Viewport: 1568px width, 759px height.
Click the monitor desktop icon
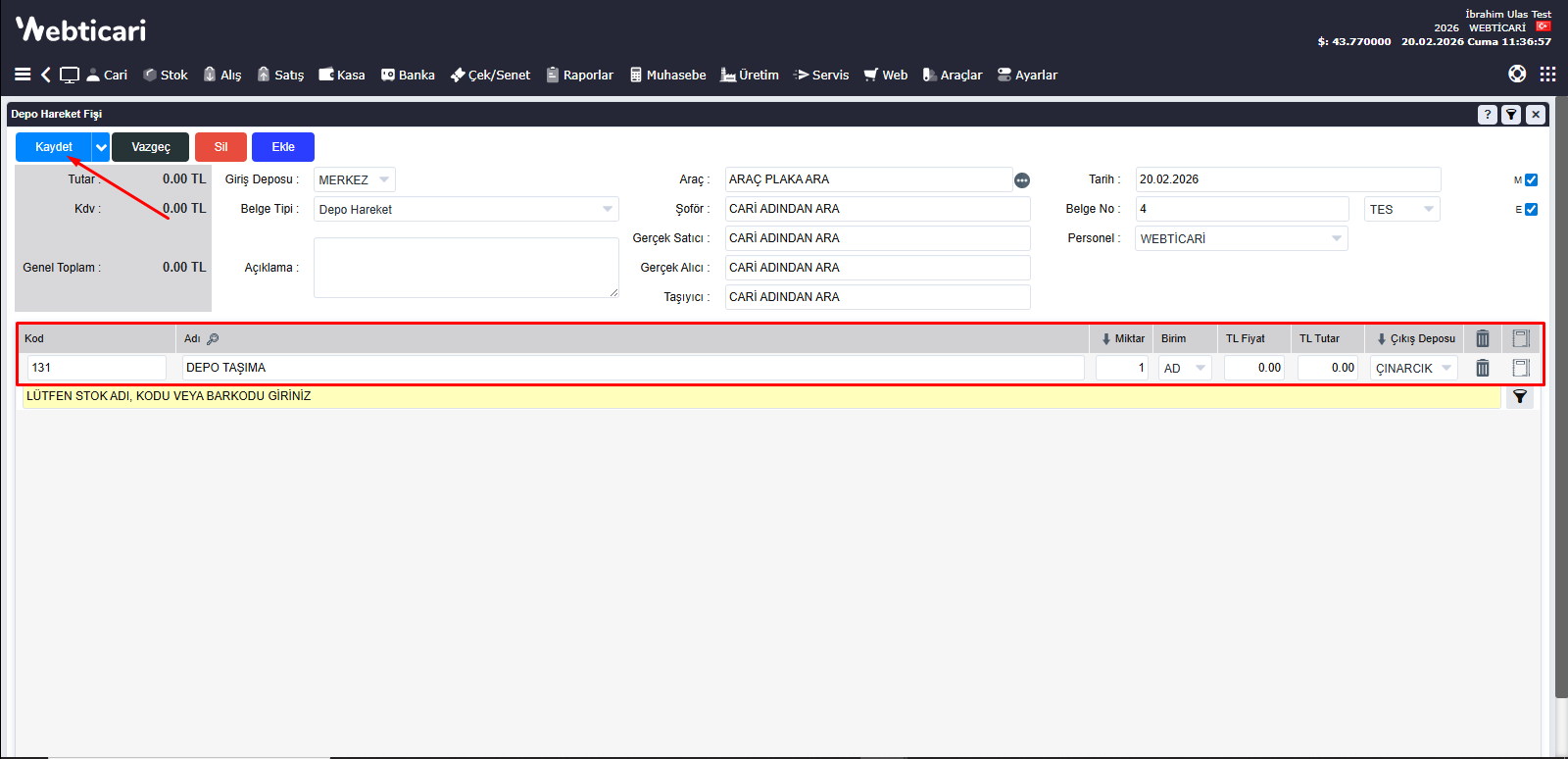click(70, 75)
